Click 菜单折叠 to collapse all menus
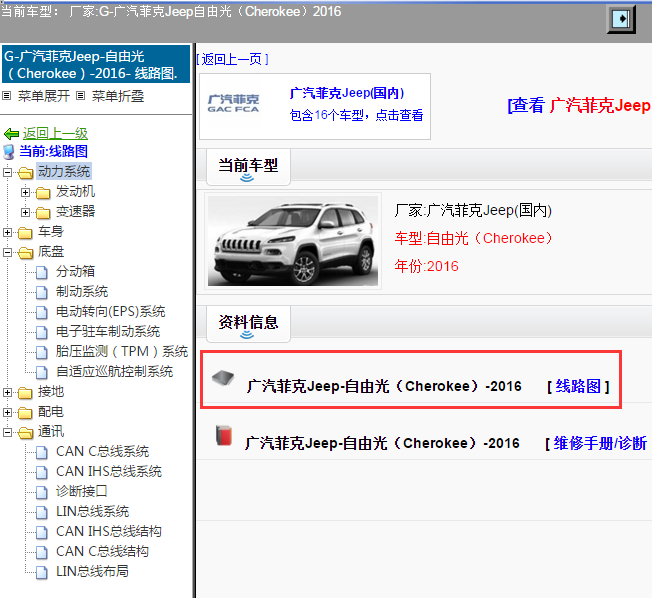The image size is (652, 598). pos(118,96)
